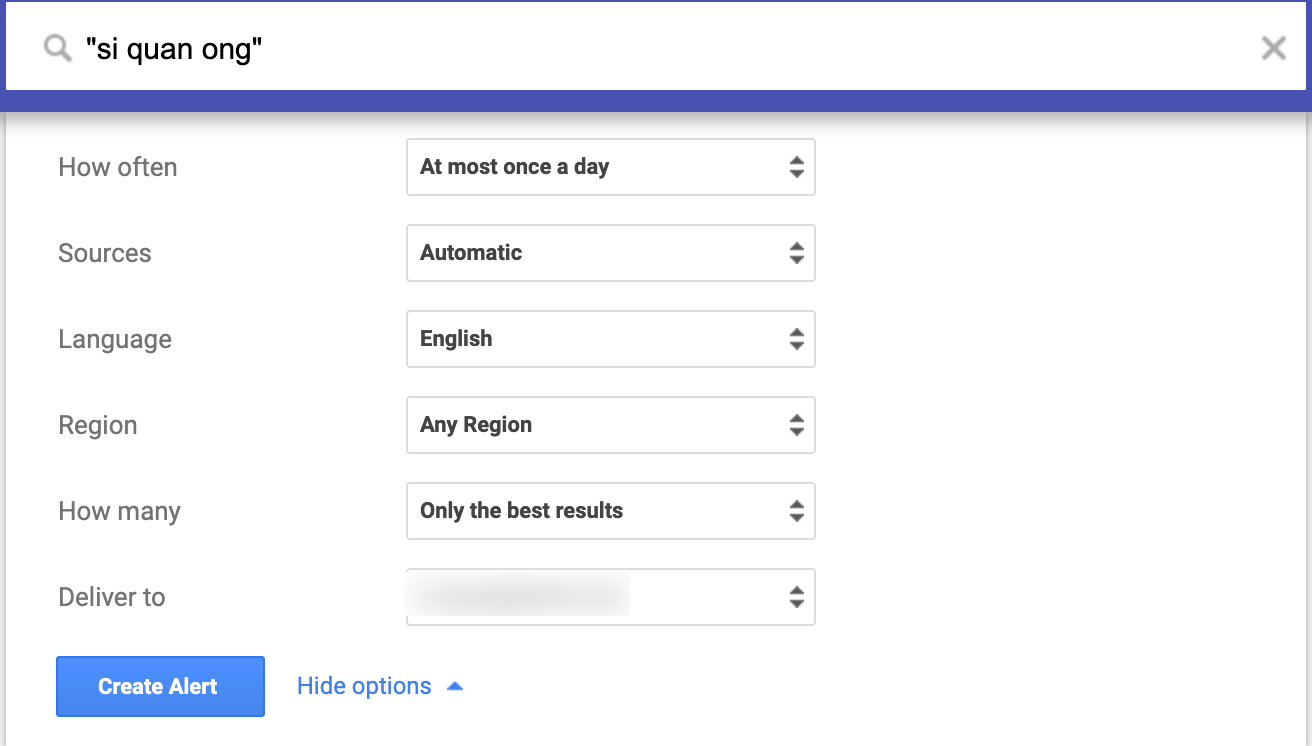Click the stepper arrows on Language dropdown

[797, 339]
